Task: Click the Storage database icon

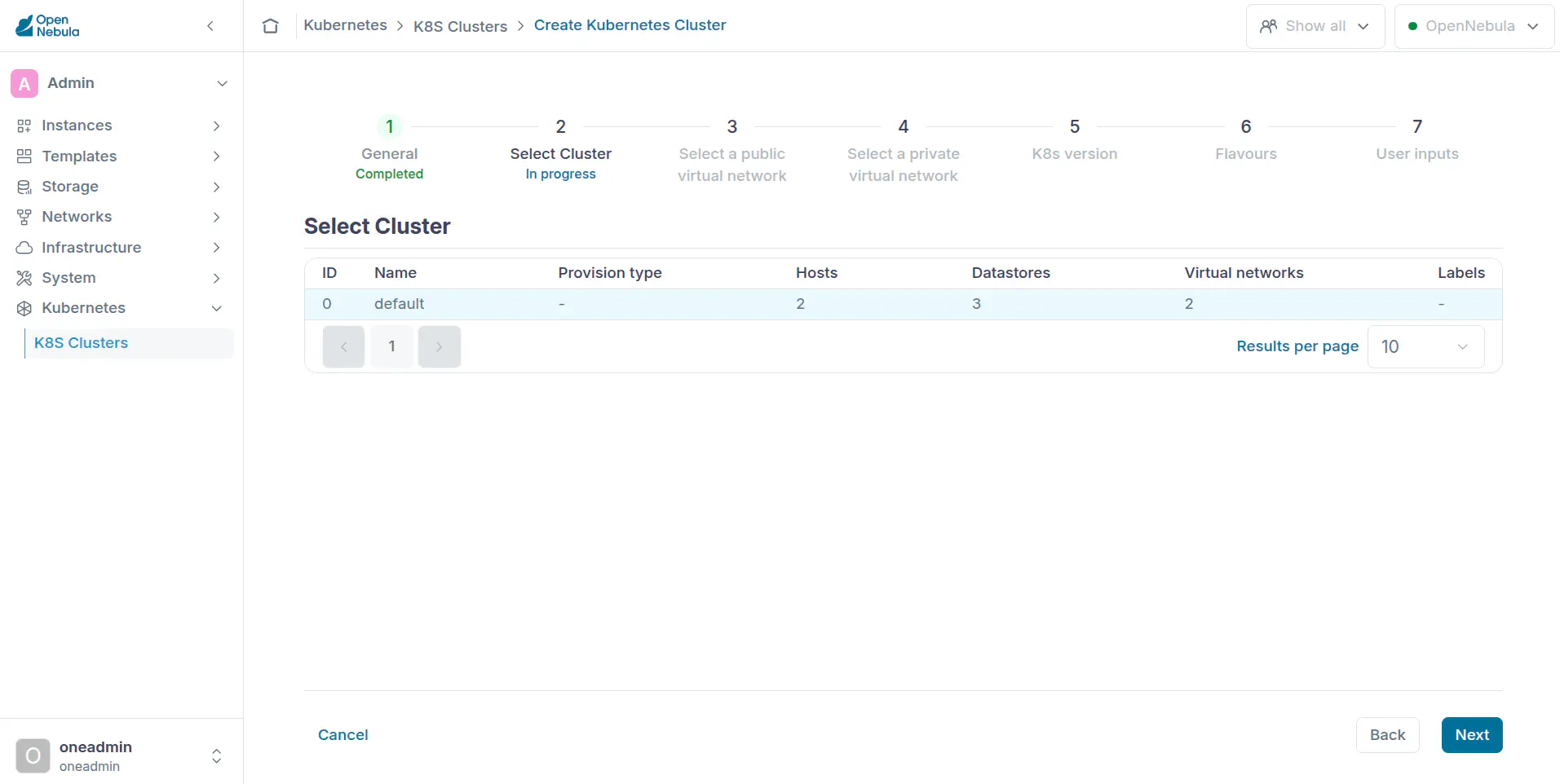Action: [x=24, y=187]
